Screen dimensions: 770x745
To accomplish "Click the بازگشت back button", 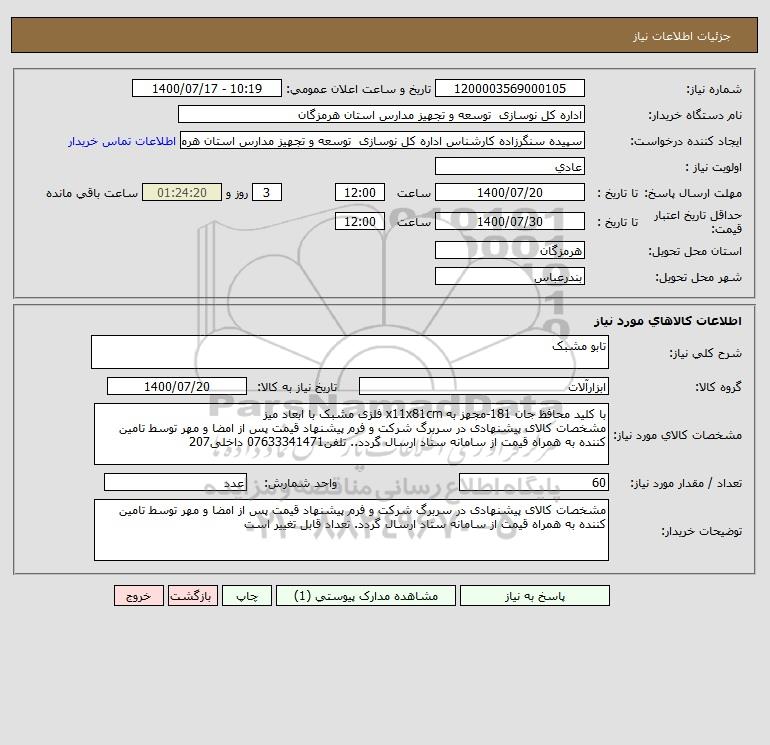I will point(192,596).
